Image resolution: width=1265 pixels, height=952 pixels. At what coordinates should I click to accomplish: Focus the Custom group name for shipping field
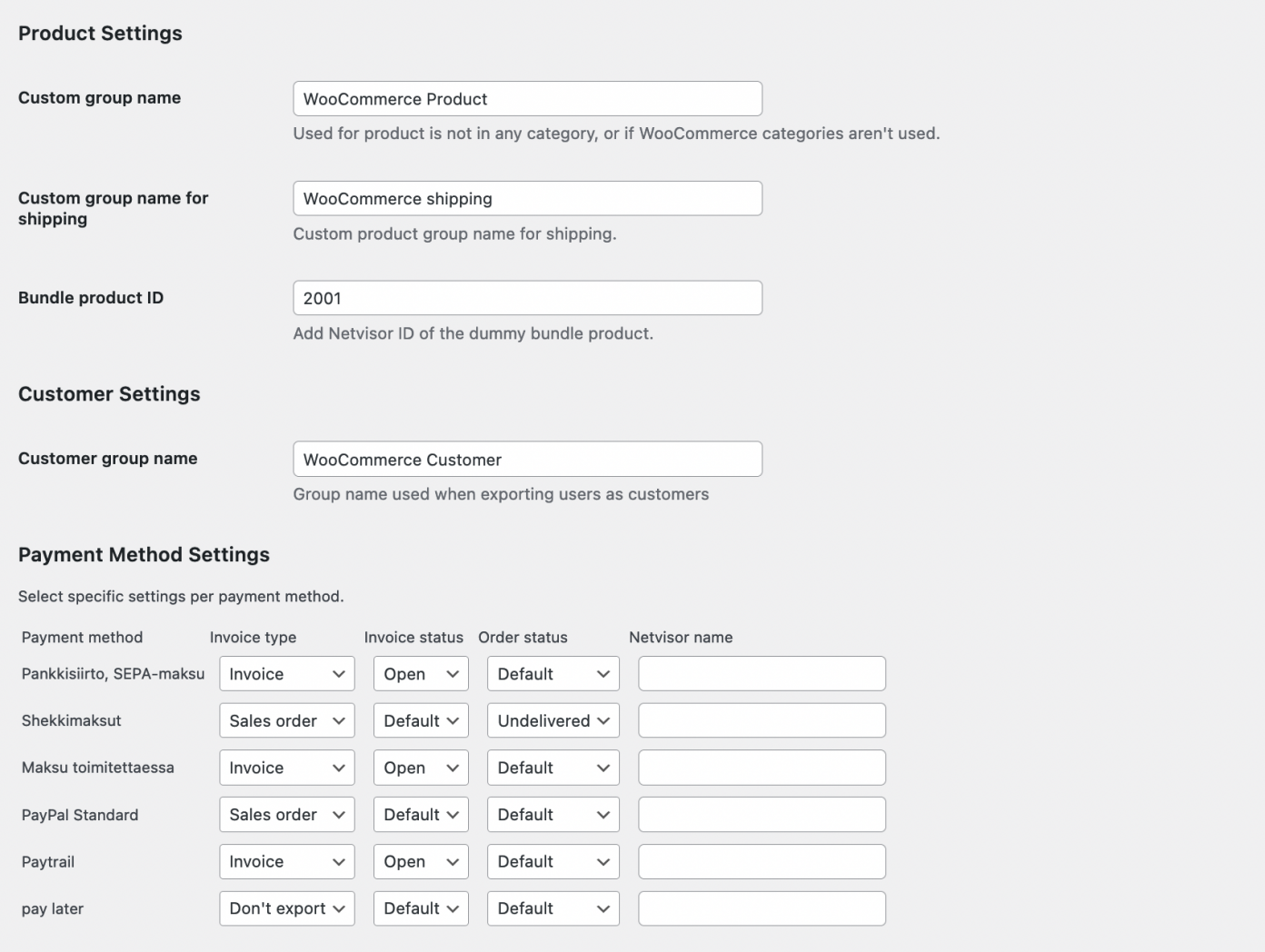[527, 199]
